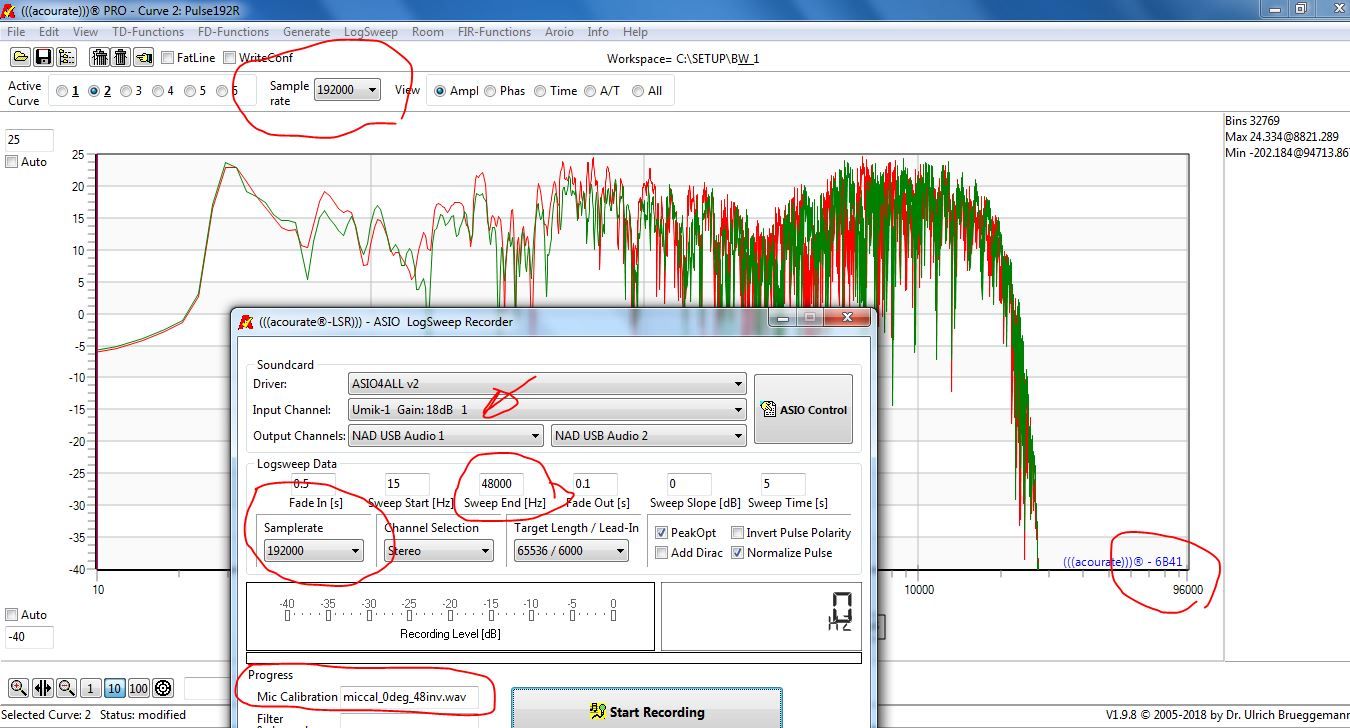Open NAD USB Audio 1 output dropdown
The image size is (1350, 728).
447,436
